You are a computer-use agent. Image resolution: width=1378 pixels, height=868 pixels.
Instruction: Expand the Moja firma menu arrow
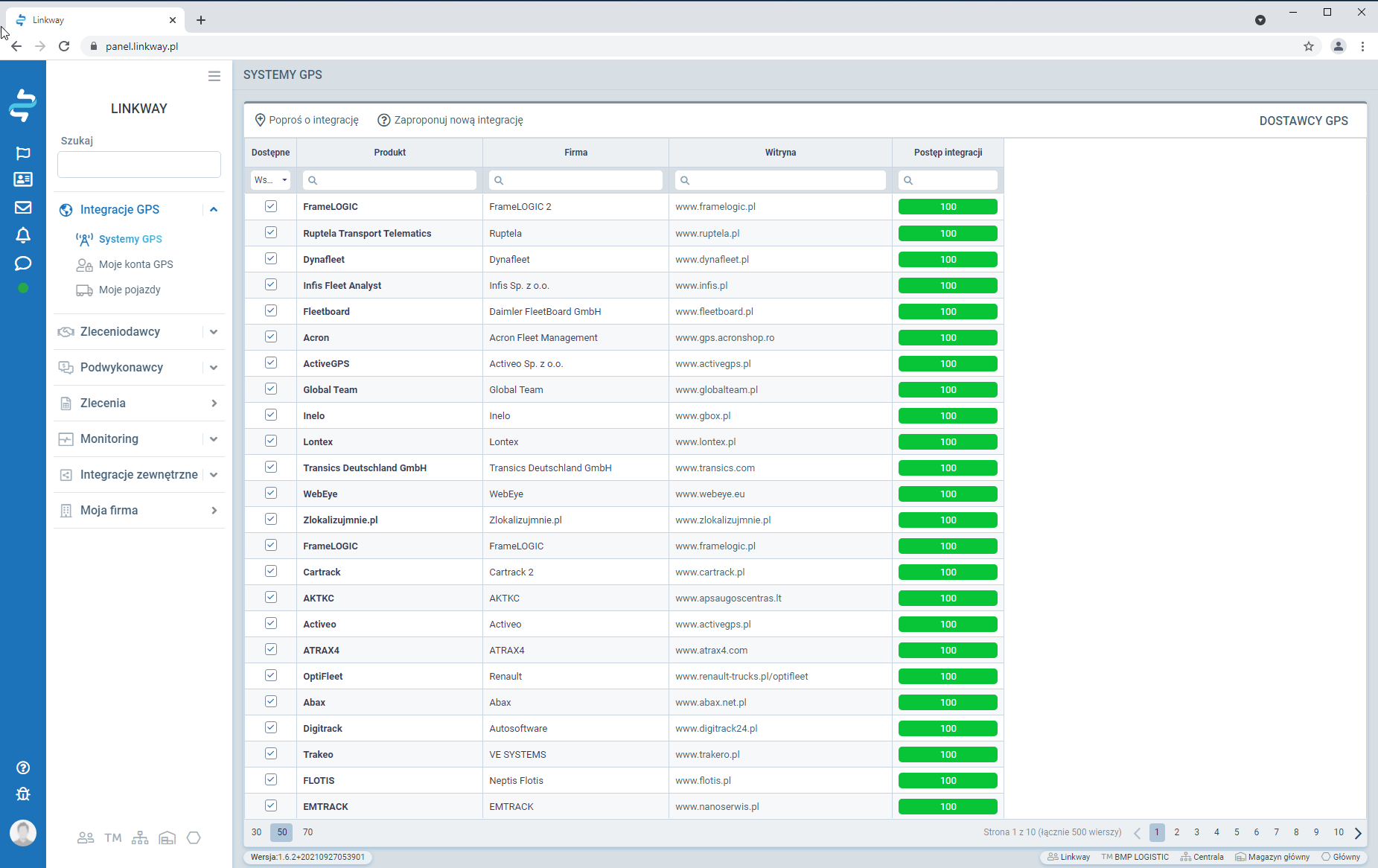[x=214, y=511]
